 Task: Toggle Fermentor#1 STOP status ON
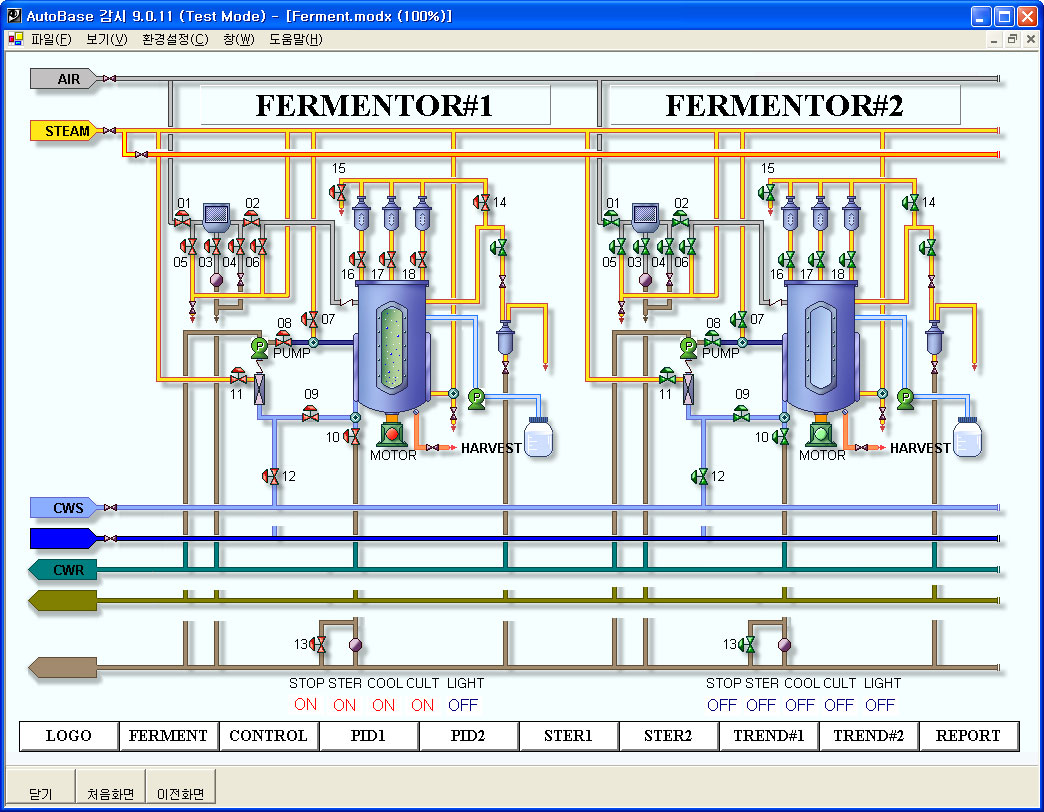306,704
